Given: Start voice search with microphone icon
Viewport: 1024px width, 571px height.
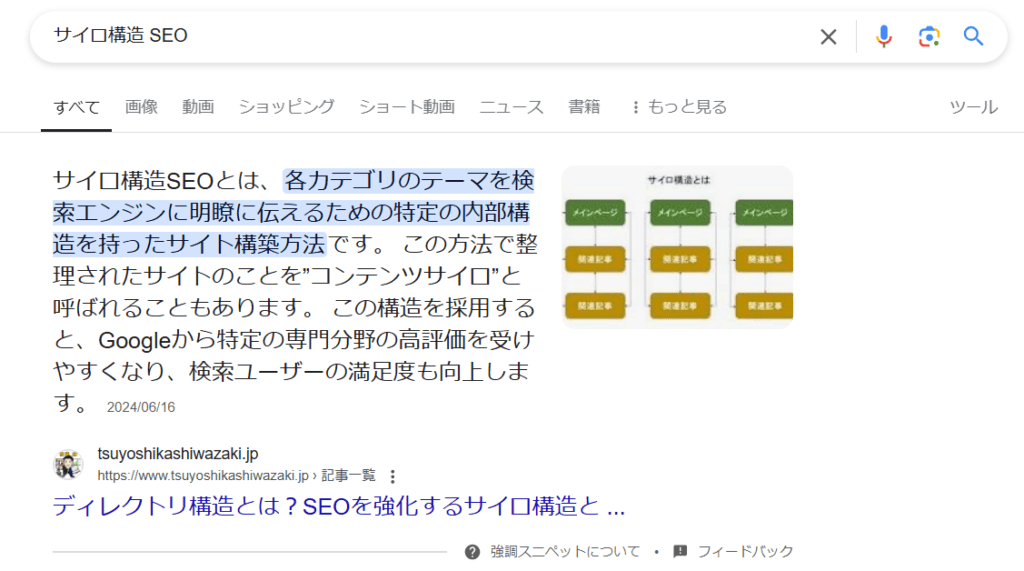Looking at the screenshot, I should (883, 37).
